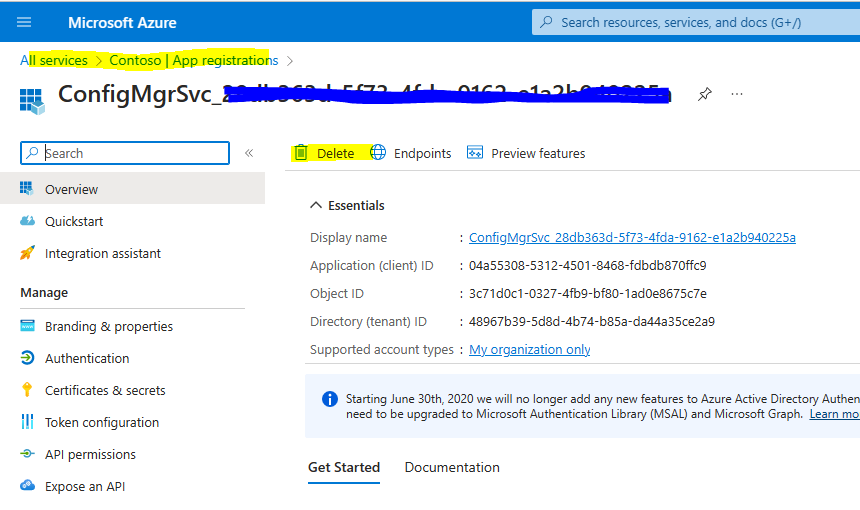Open My organization only link
Screen dimensions: 860x510
click(x=529, y=349)
